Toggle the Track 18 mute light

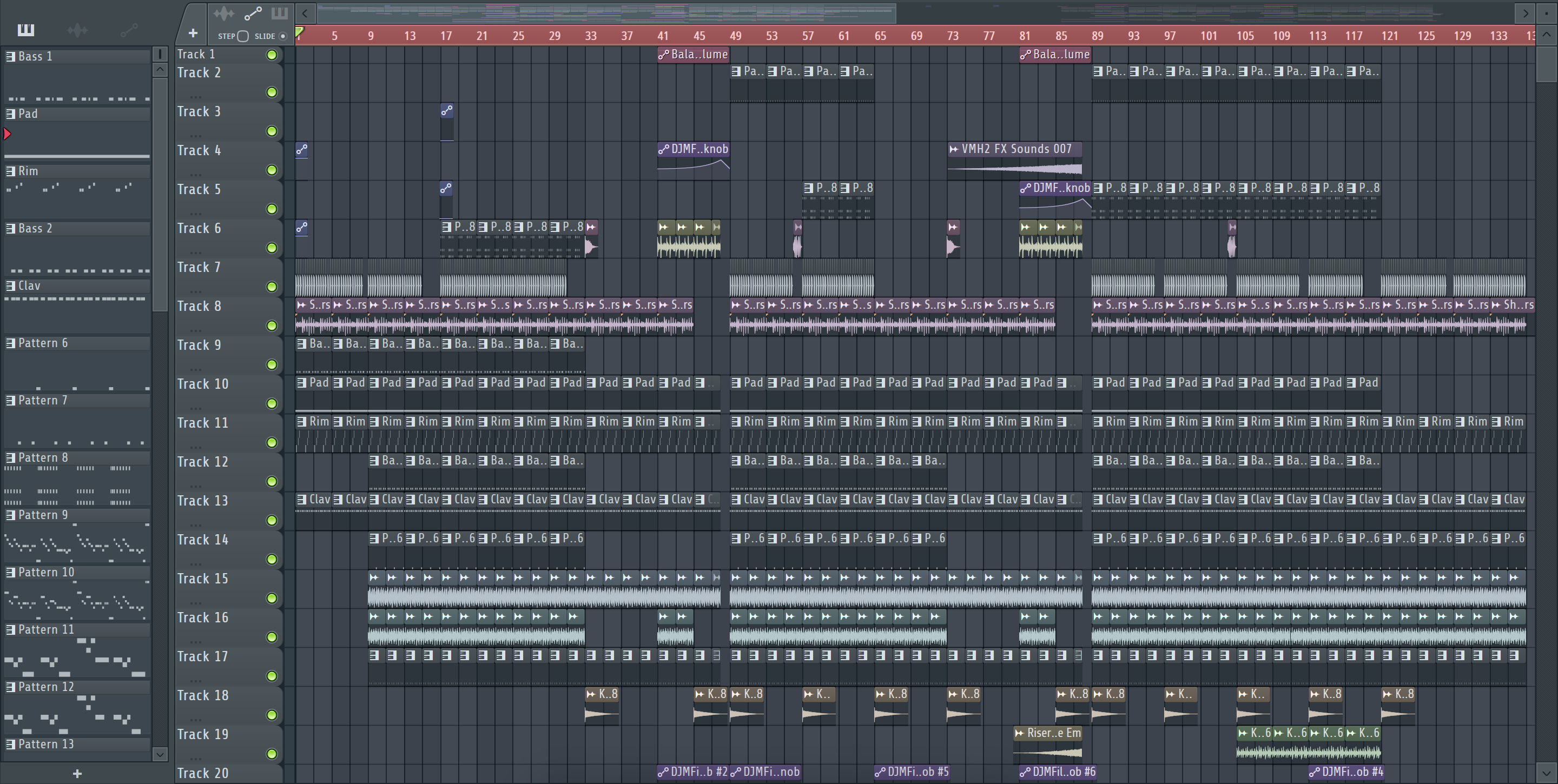(x=272, y=715)
